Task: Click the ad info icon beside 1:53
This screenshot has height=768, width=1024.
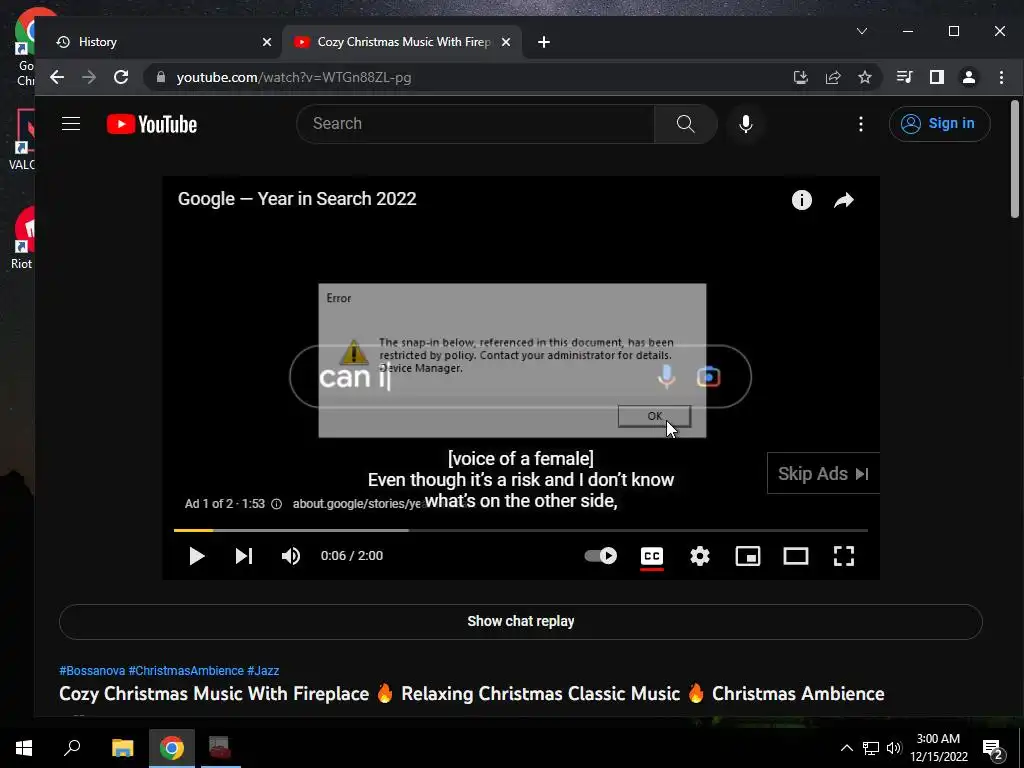Action: 276,504
